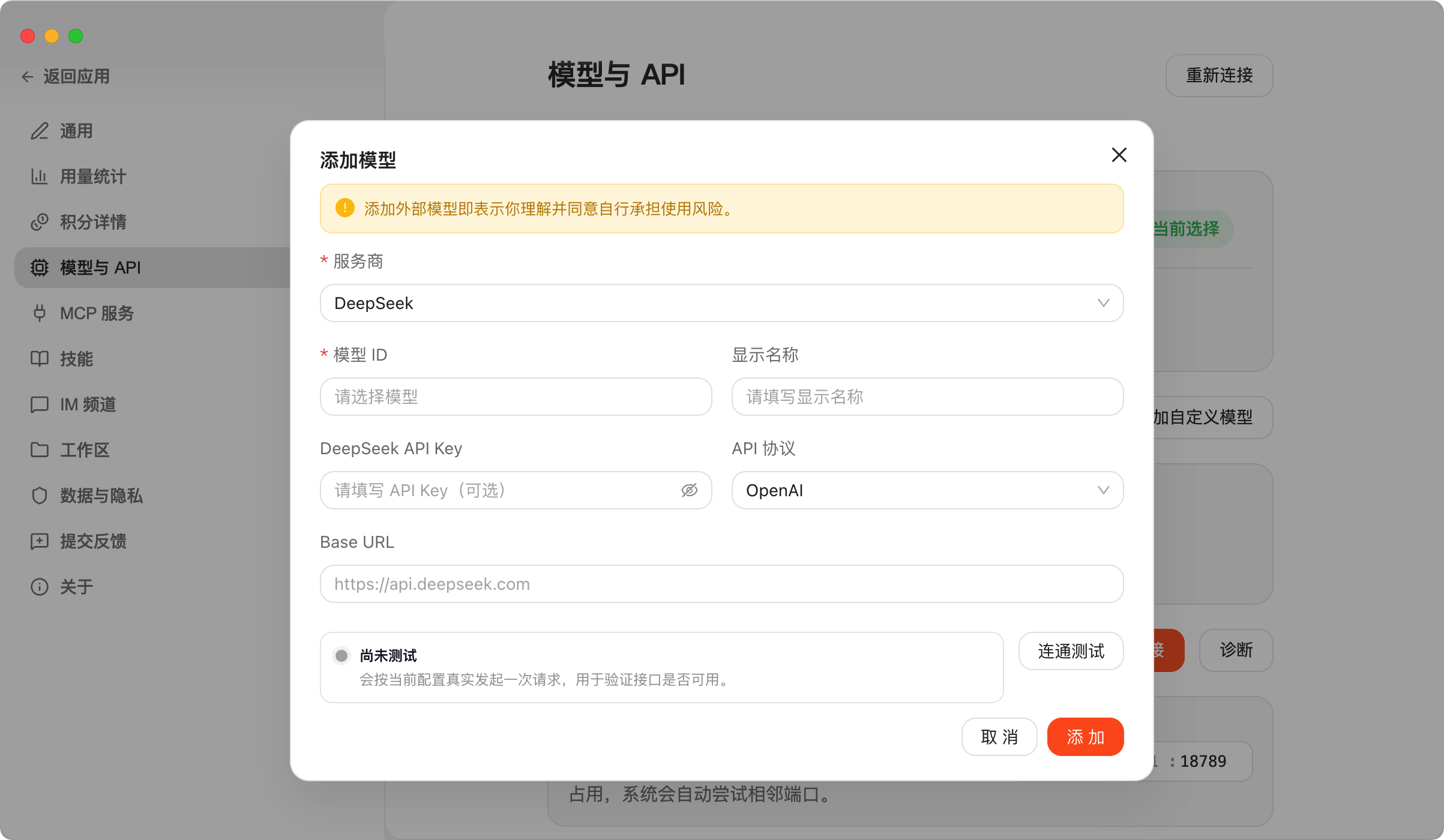Click the 取消 button
Viewport: 1444px width, 840px height.
(999, 737)
